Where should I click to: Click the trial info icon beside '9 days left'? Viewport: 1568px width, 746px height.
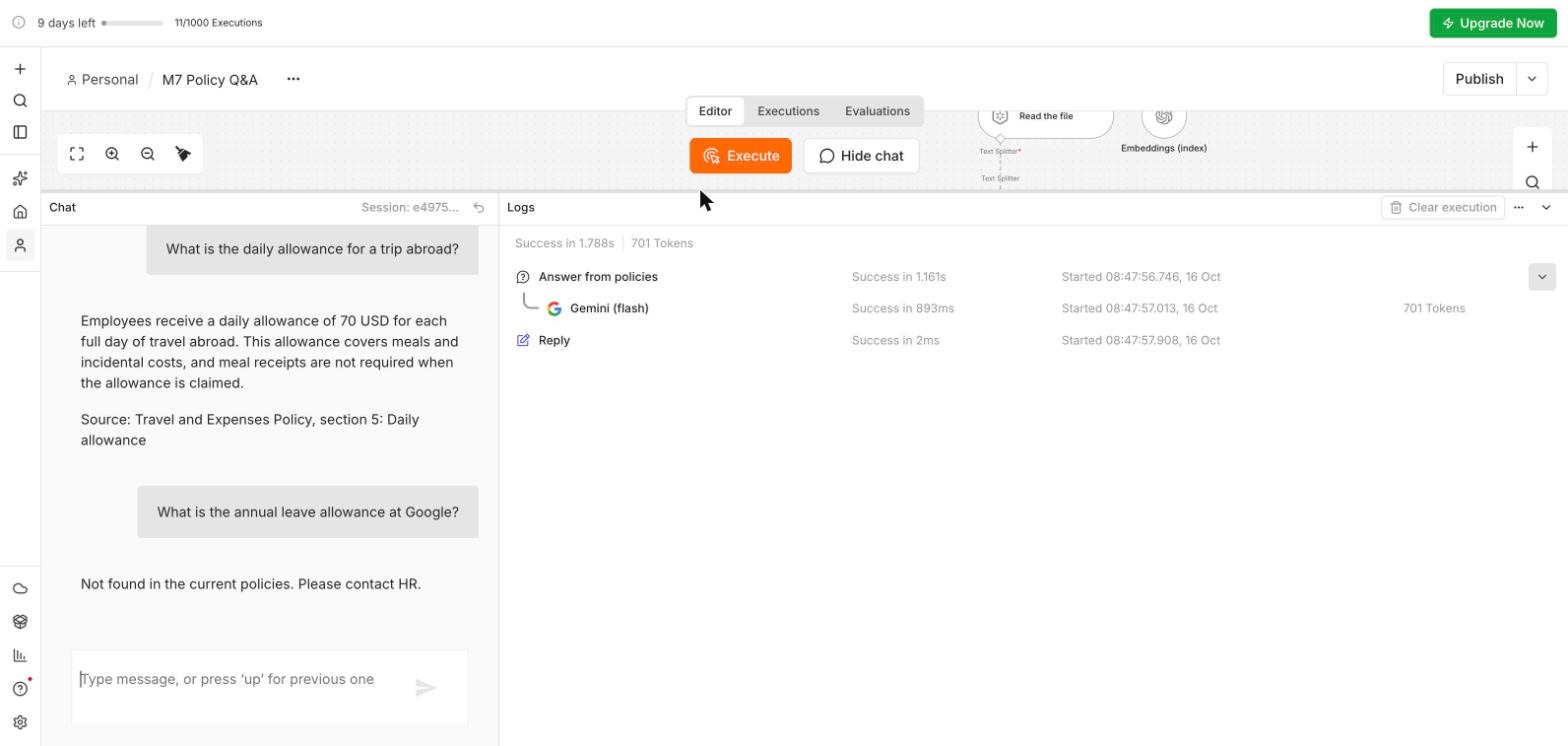pyautogui.click(x=19, y=23)
